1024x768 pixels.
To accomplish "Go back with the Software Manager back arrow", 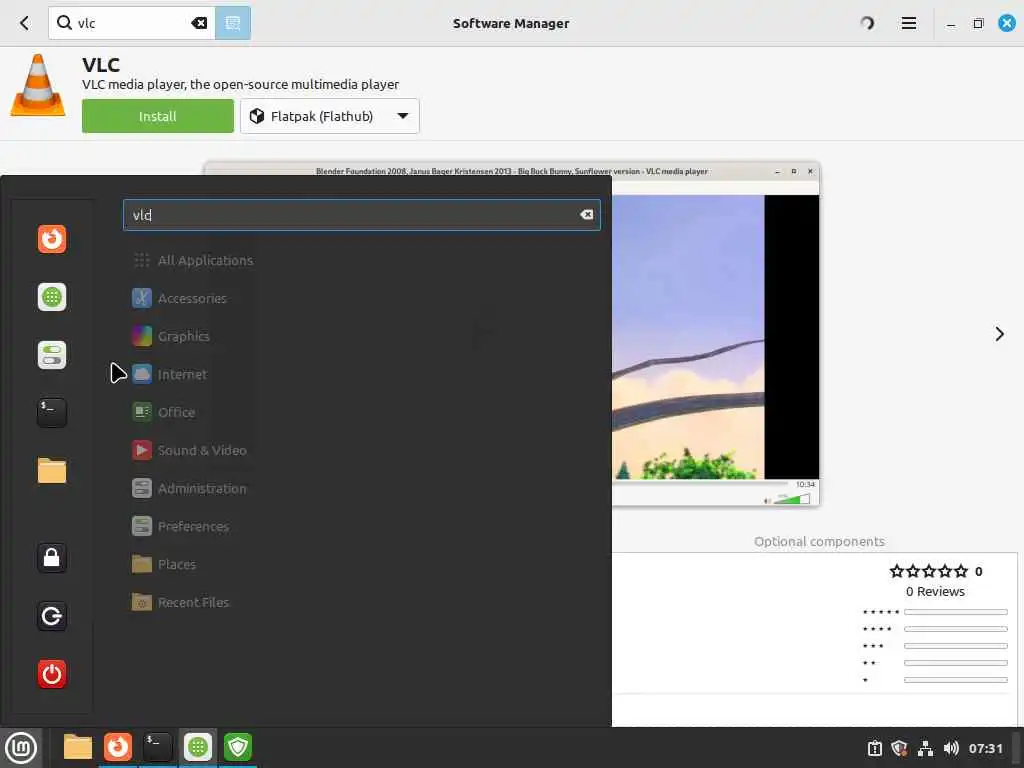I will (x=24, y=24).
